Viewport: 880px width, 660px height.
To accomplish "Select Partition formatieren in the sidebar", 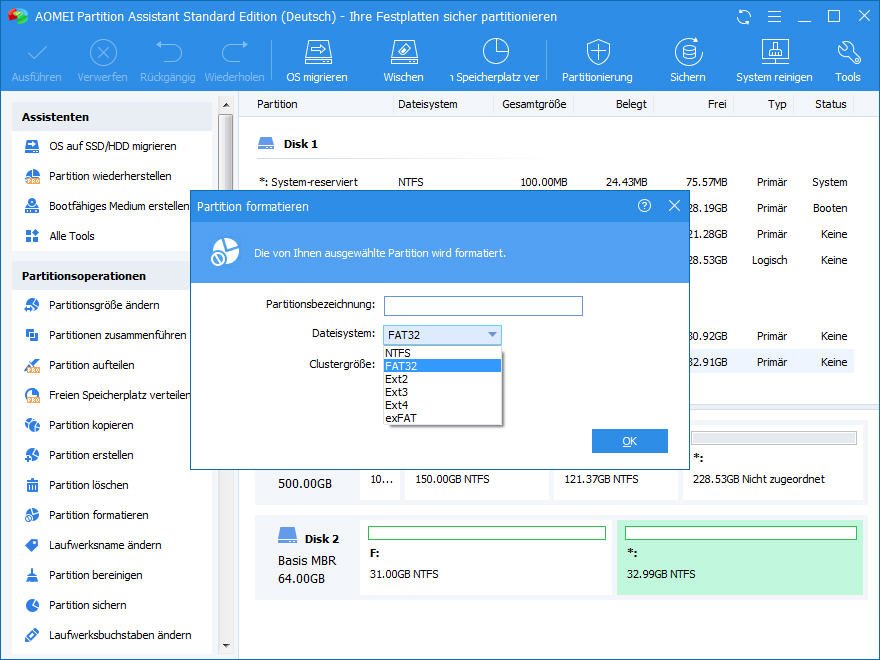I will point(86,515).
